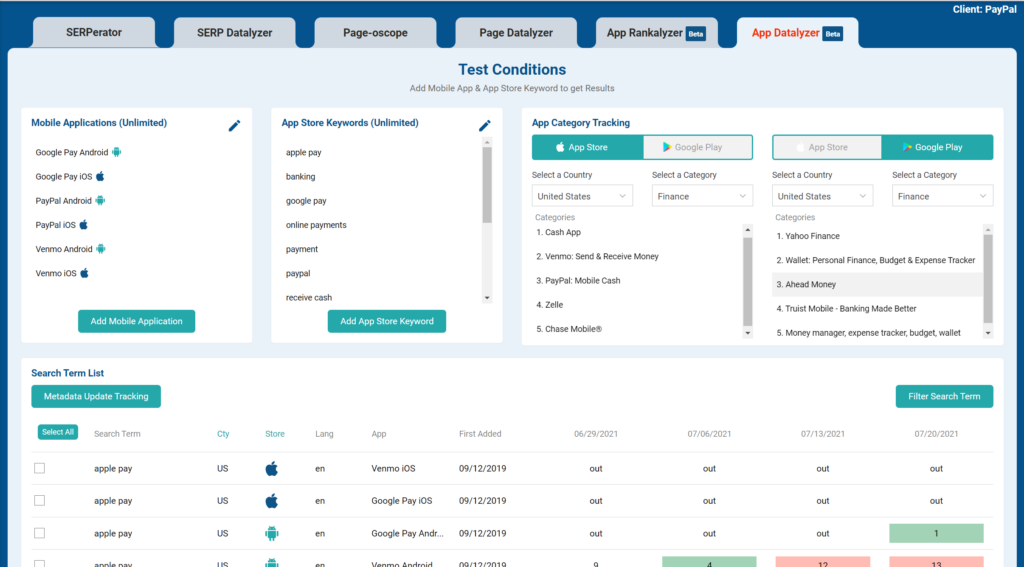Sort by the Store column header
This screenshot has height=567, width=1024.
(275, 434)
